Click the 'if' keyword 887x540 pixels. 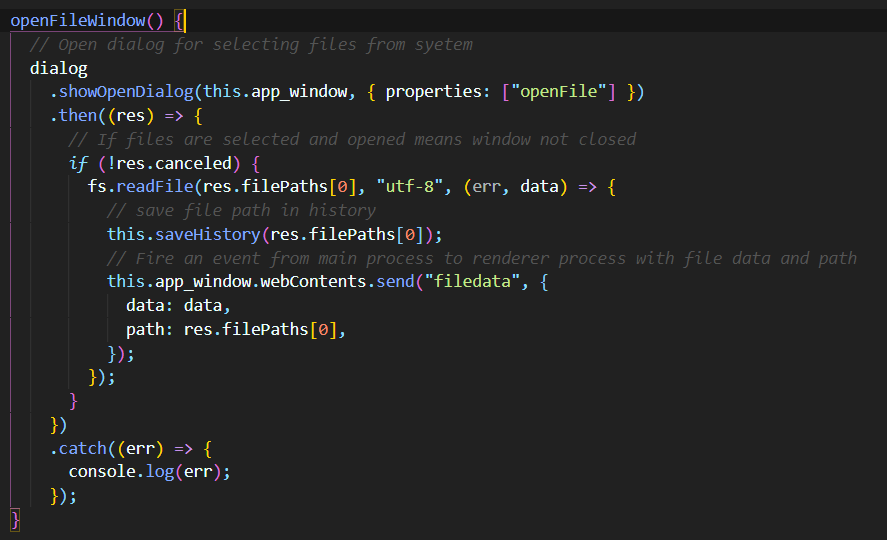coord(78,163)
